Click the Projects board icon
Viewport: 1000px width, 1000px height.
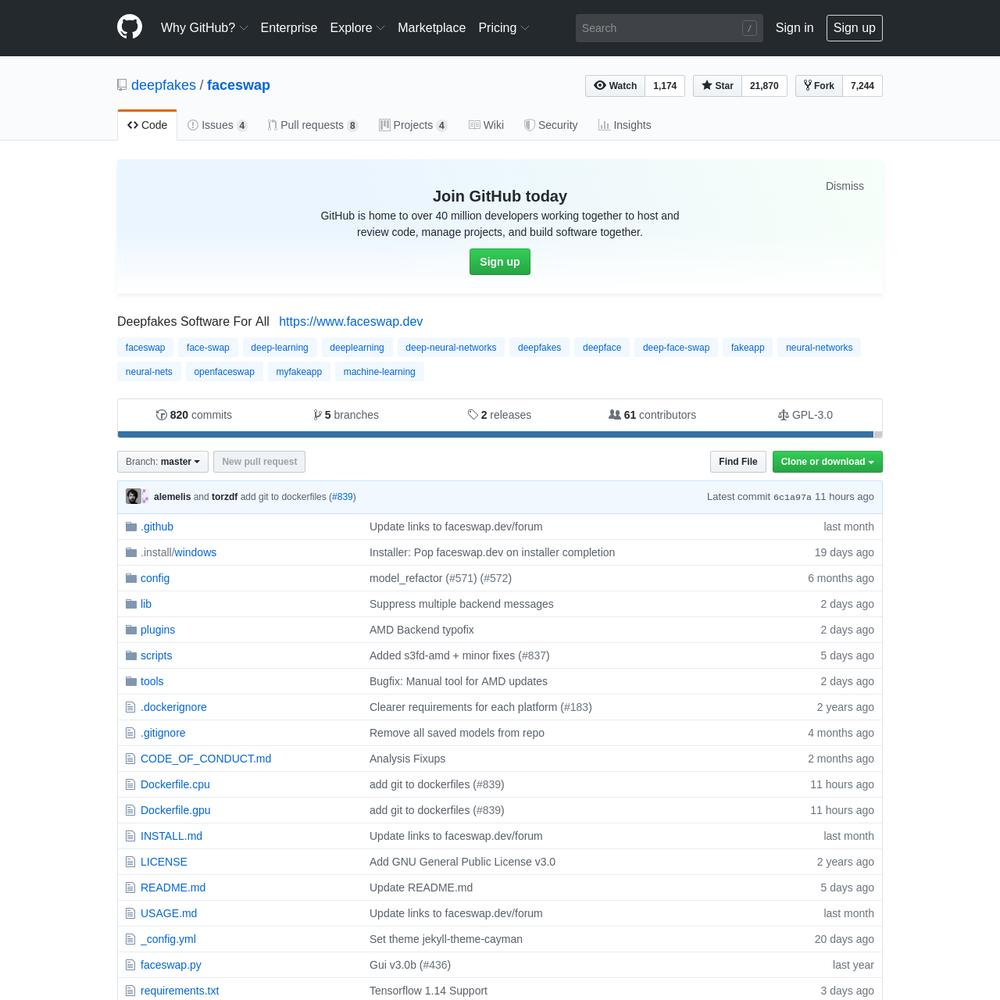tap(385, 125)
